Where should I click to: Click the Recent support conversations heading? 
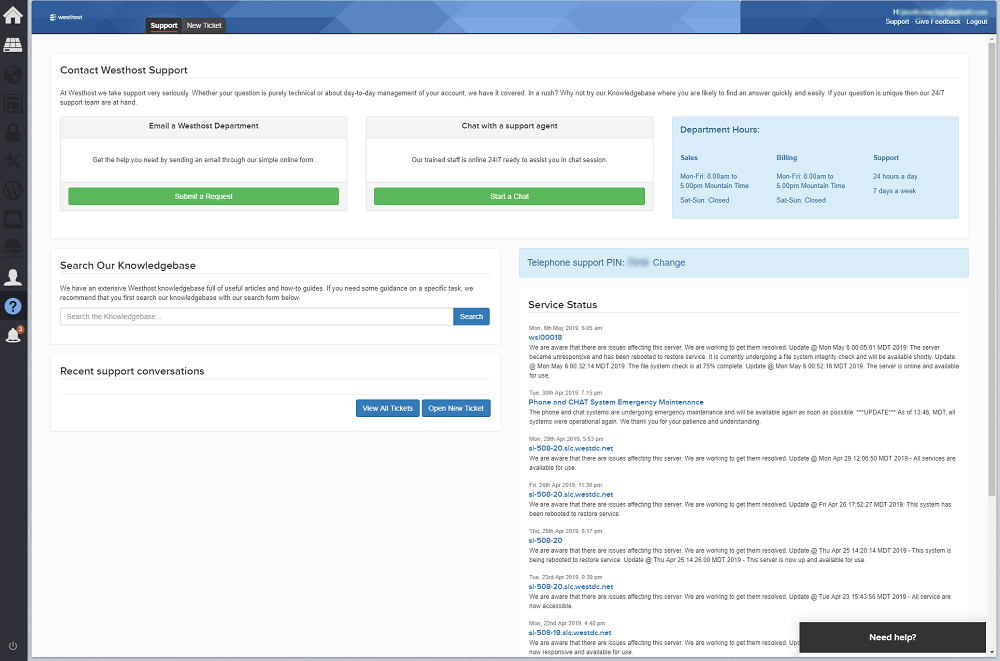132,371
